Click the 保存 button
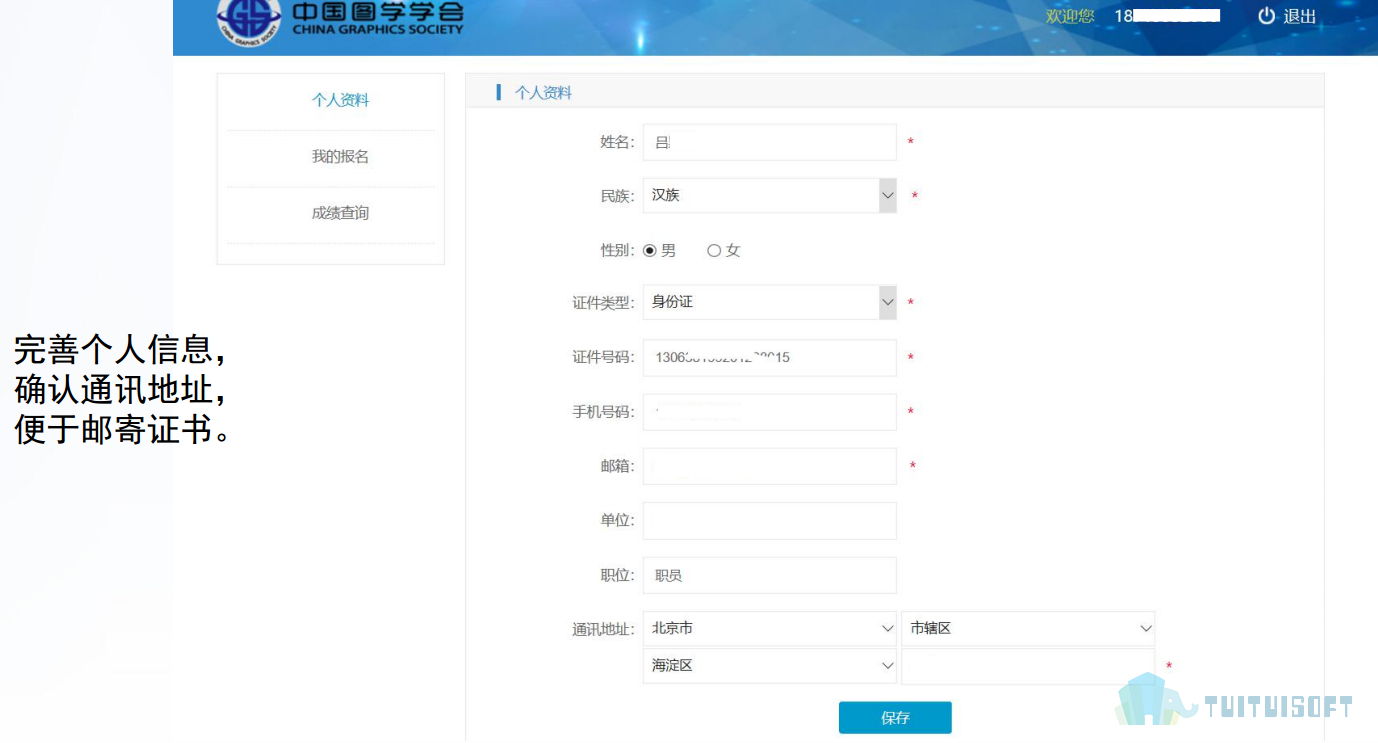Image resolution: width=1378 pixels, height=743 pixels. 895,718
